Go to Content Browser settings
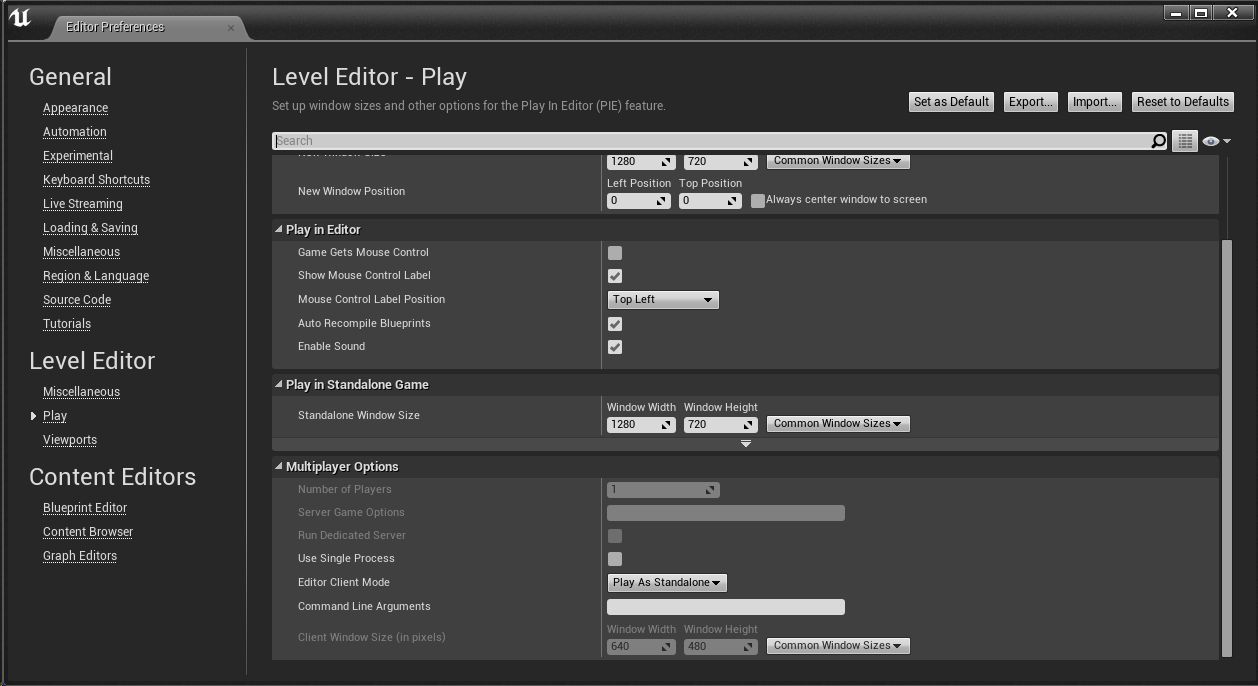 (x=88, y=532)
